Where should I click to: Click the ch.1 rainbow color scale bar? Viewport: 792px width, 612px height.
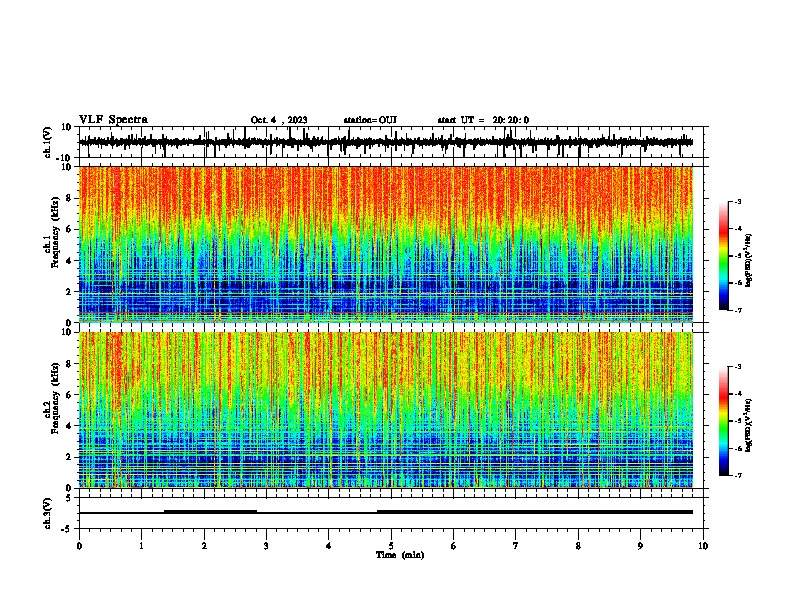[x=723, y=256]
